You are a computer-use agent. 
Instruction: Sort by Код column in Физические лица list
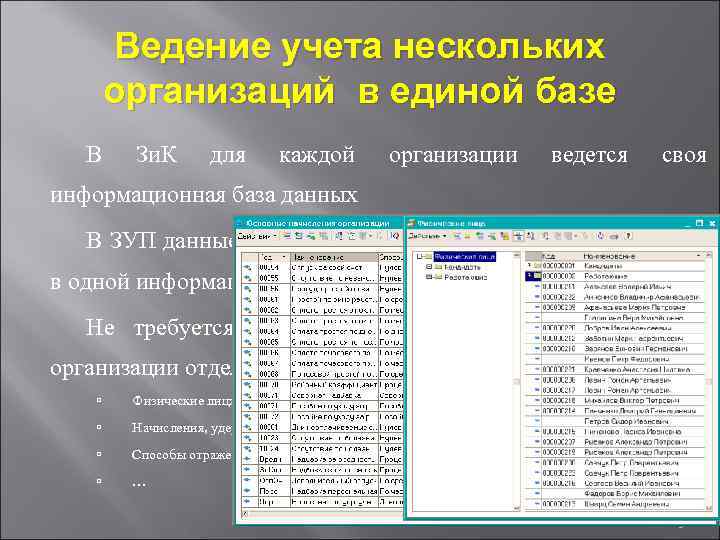point(561,256)
